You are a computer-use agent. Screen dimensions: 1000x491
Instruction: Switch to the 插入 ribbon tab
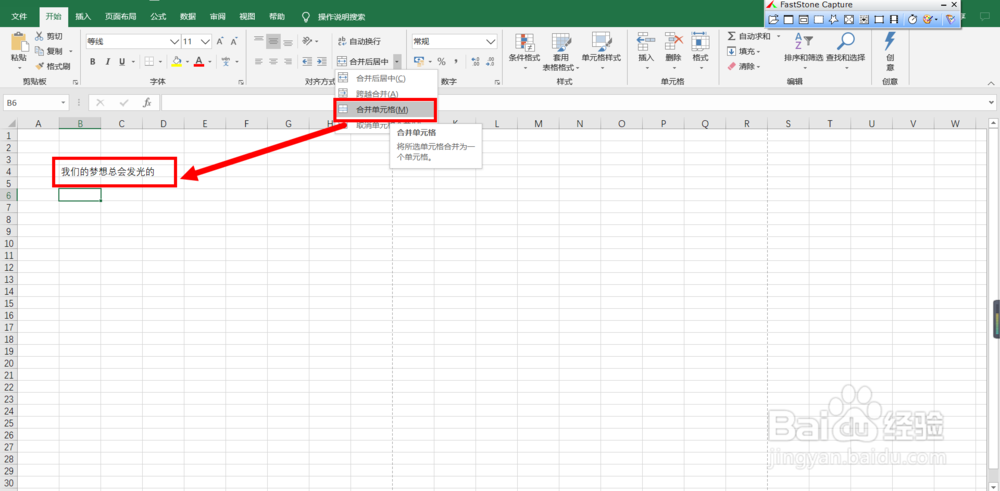[x=83, y=17]
